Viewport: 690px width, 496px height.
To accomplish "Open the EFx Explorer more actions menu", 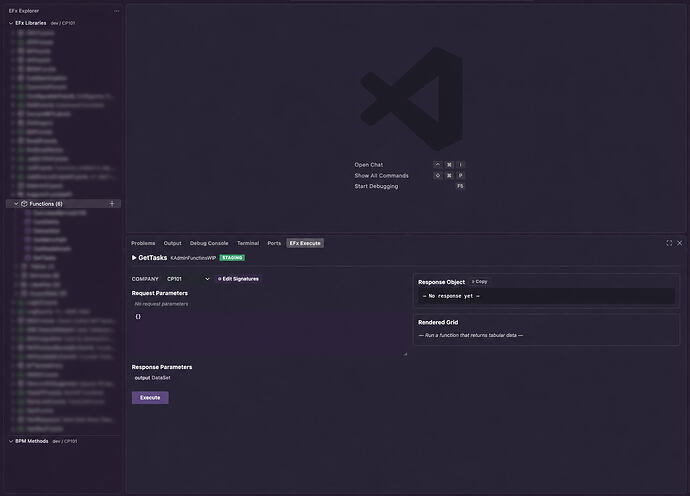I will 116,11.
